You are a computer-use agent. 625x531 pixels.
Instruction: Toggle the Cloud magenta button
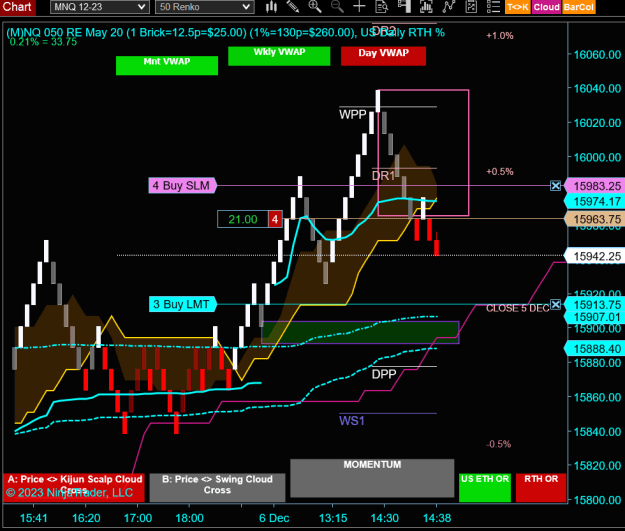click(x=546, y=7)
